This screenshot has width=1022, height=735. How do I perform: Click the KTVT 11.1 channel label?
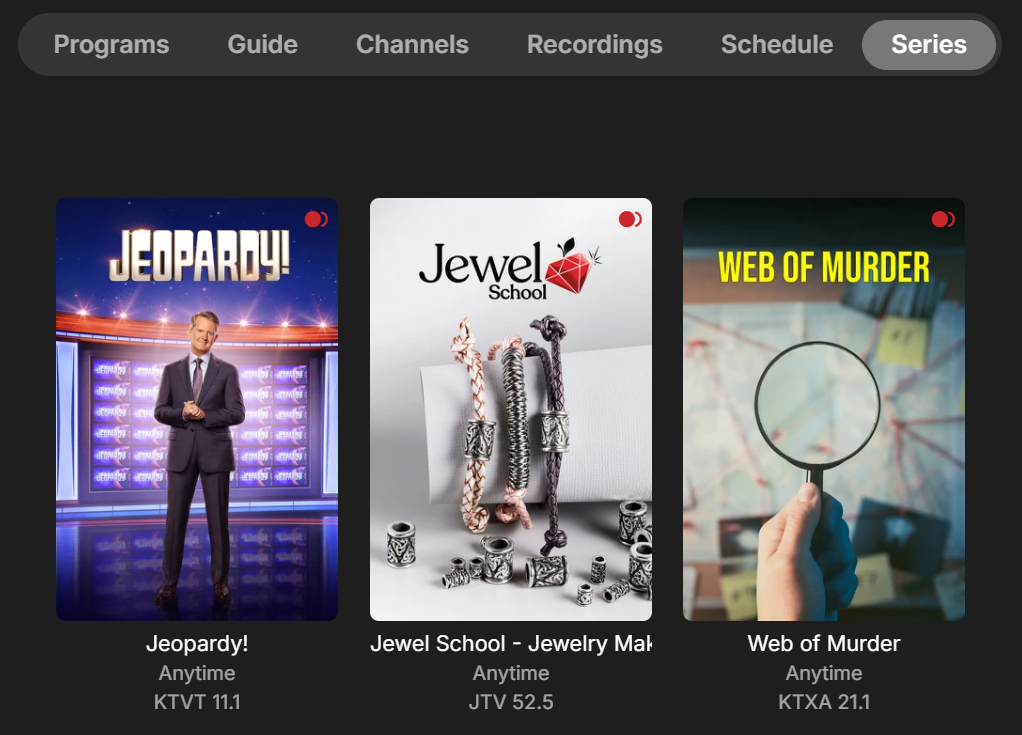pyautogui.click(x=197, y=702)
